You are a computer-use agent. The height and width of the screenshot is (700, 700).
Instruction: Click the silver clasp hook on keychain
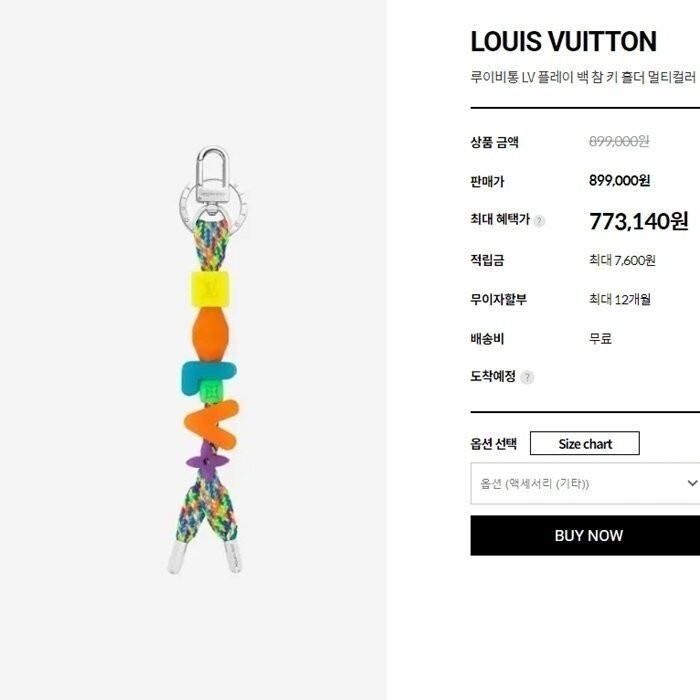pyautogui.click(x=212, y=176)
